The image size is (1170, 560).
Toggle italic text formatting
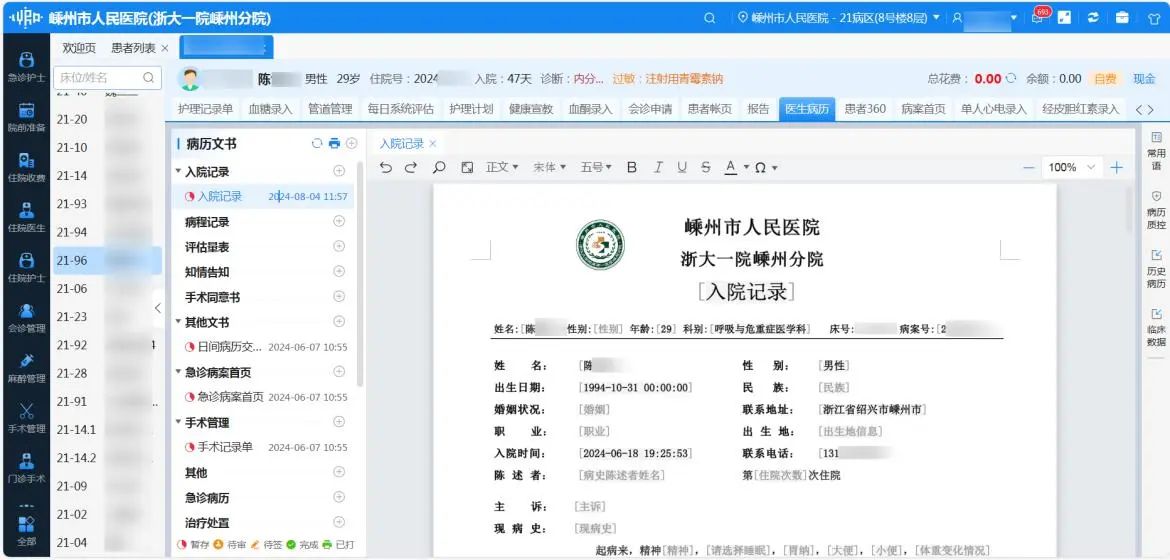(x=658, y=168)
